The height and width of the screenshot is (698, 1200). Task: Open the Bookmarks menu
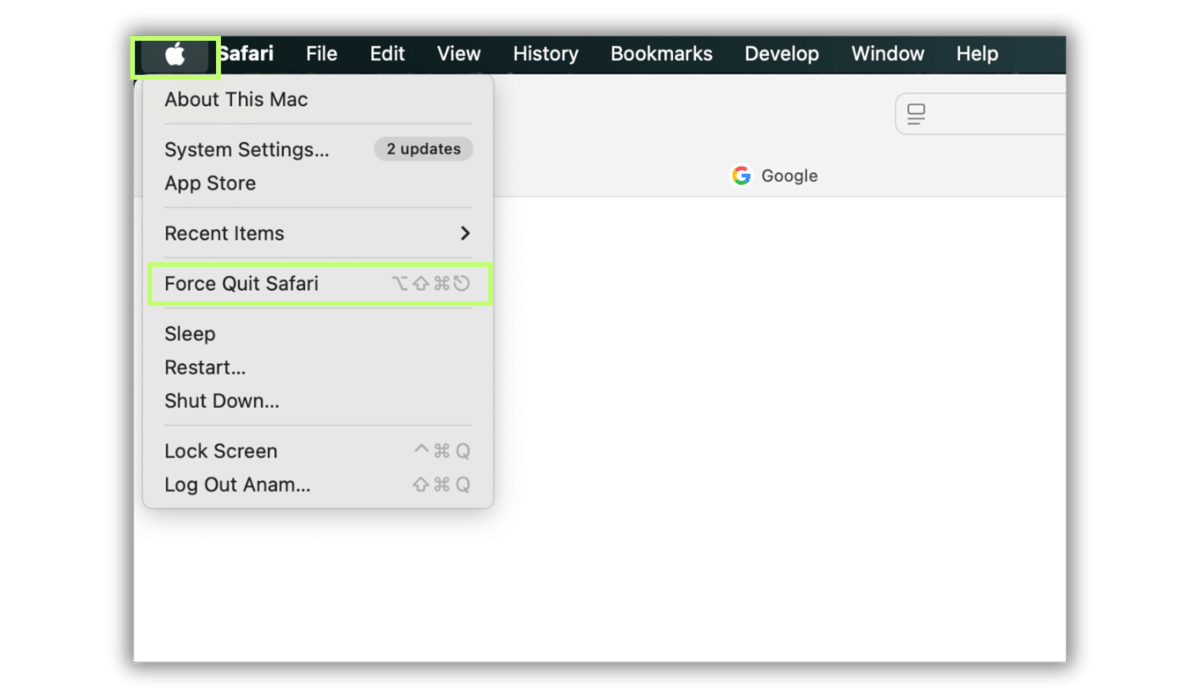click(662, 54)
